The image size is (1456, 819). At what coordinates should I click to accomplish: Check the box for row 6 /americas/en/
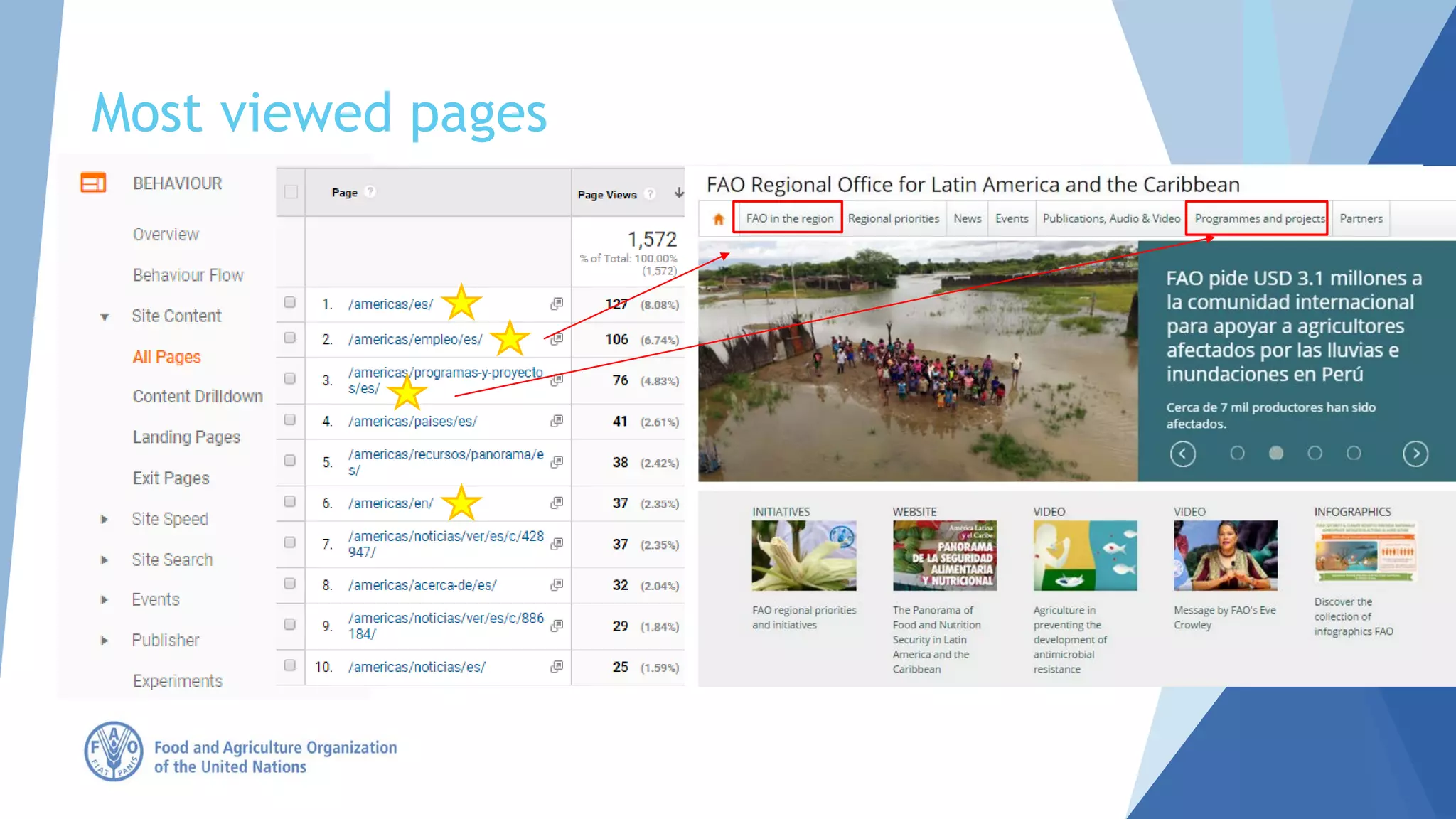(289, 501)
